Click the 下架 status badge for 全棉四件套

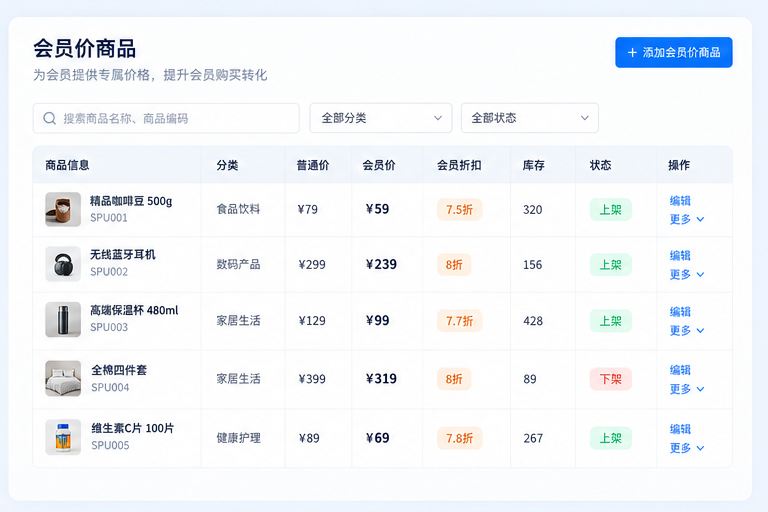point(610,379)
